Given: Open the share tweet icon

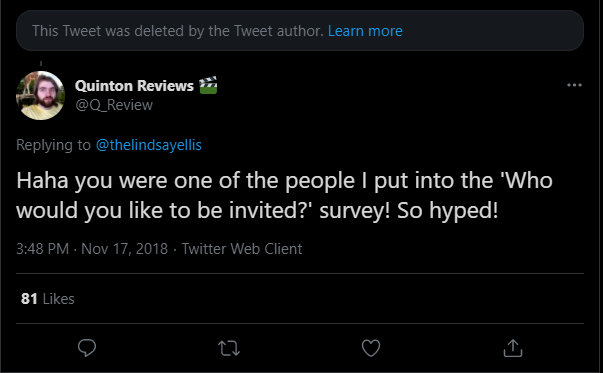Looking at the screenshot, I should [513, 348].
